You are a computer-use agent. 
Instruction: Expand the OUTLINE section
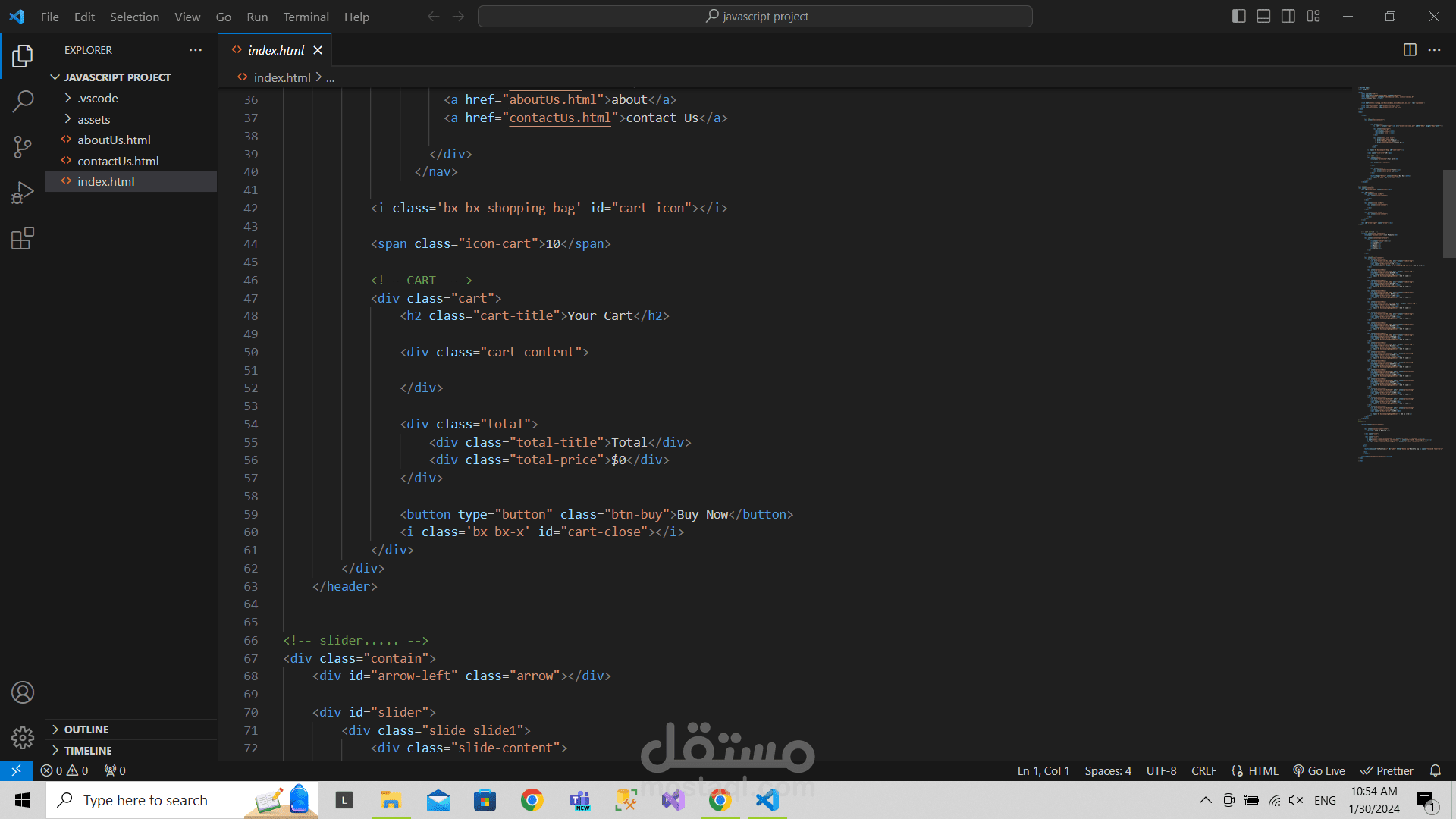tap(86, 730)
